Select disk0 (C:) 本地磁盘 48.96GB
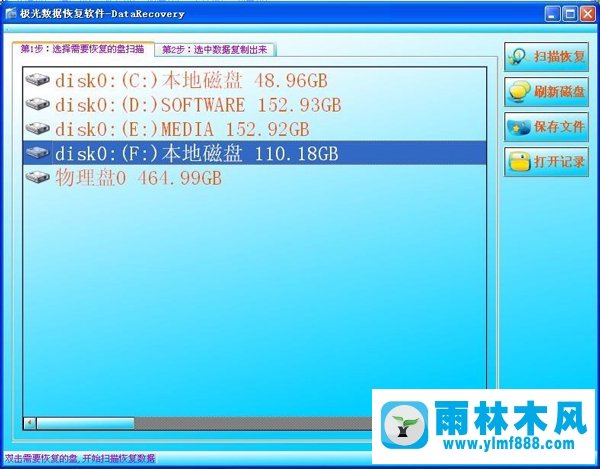Image resolution: width=600 pixels, height=469 pixels. tap(254, 80)
